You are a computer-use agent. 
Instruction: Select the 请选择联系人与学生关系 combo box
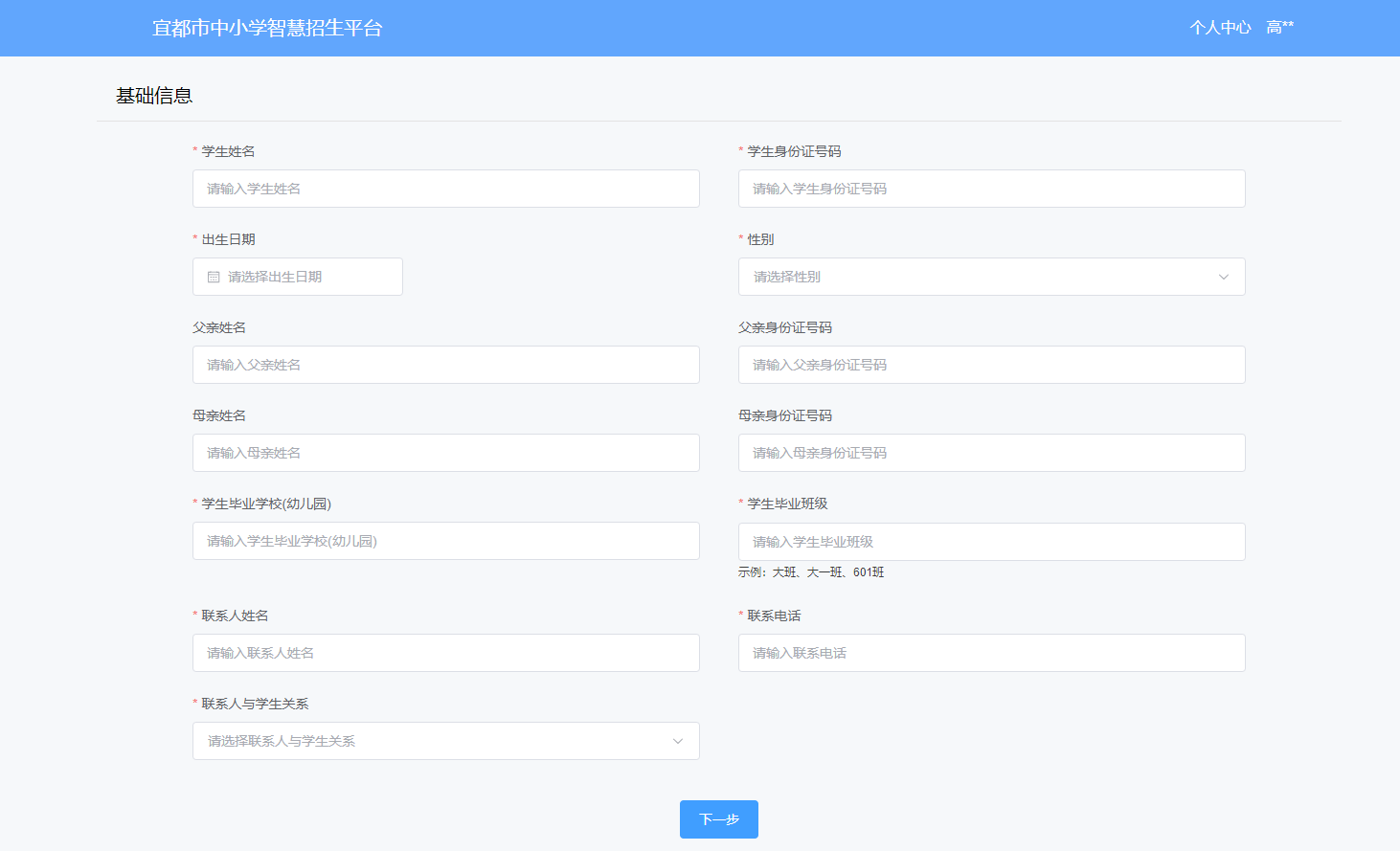pos(431,741)
